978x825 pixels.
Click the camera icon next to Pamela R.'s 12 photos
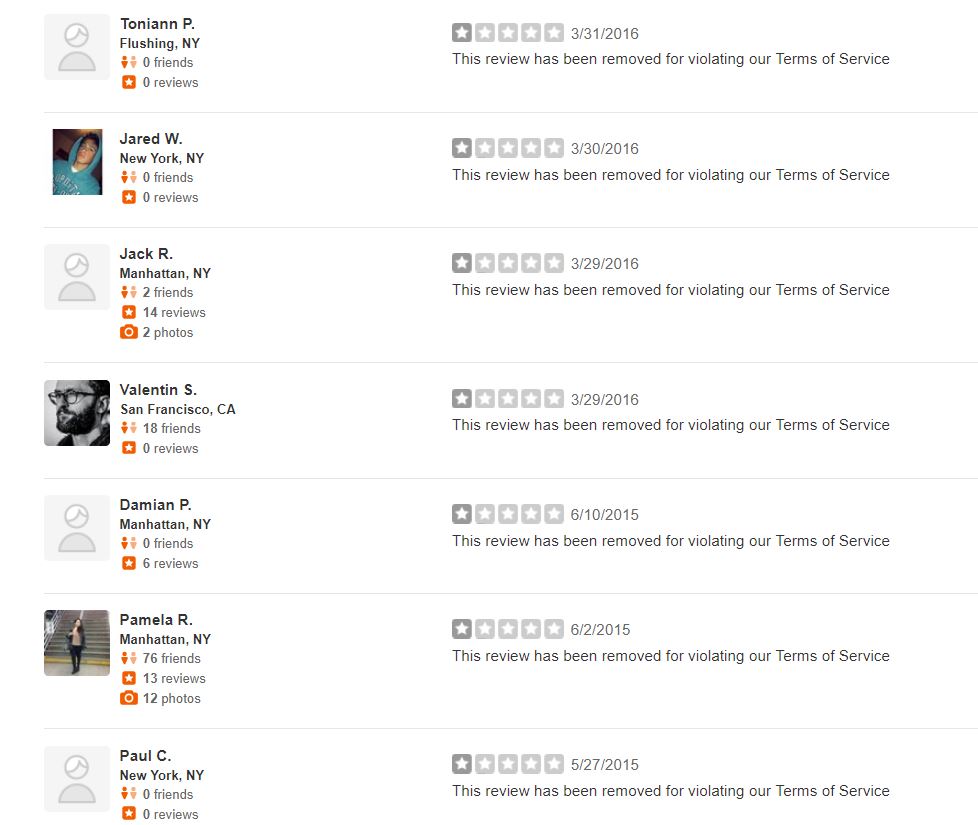[x=128, y=698]
